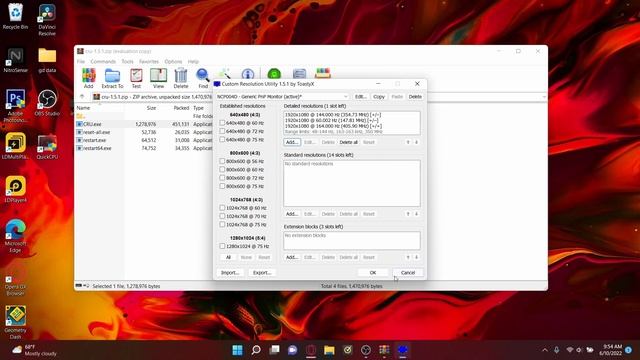Open Favorites menu in WinRAR
This screenshot has width=640, height=360.
click(x=149, y=62)
